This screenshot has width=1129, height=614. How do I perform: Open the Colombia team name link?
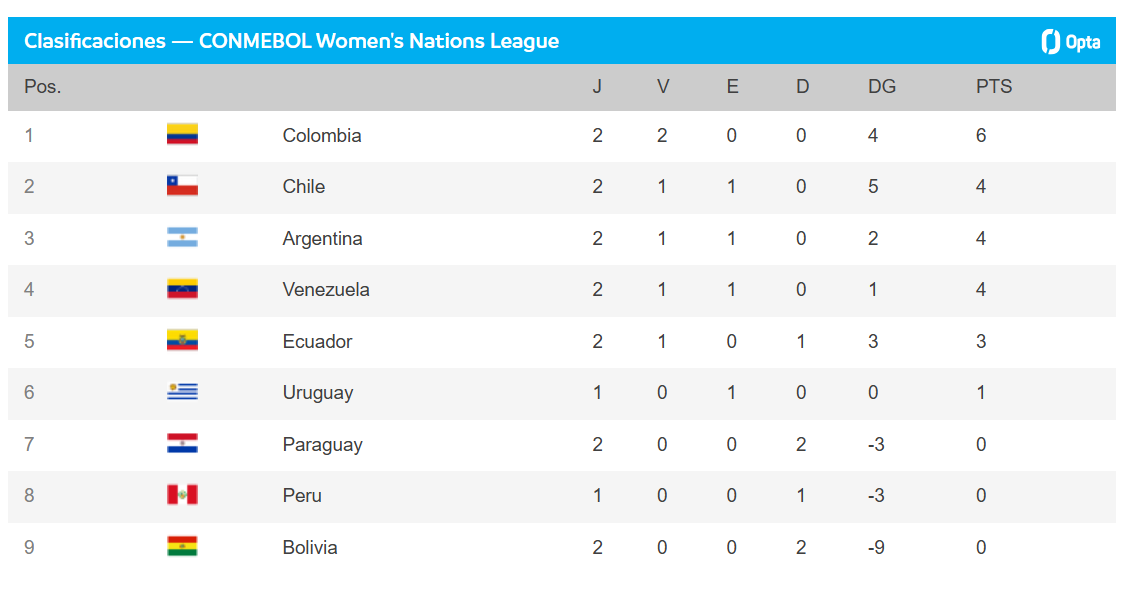(x=321, y=135)
